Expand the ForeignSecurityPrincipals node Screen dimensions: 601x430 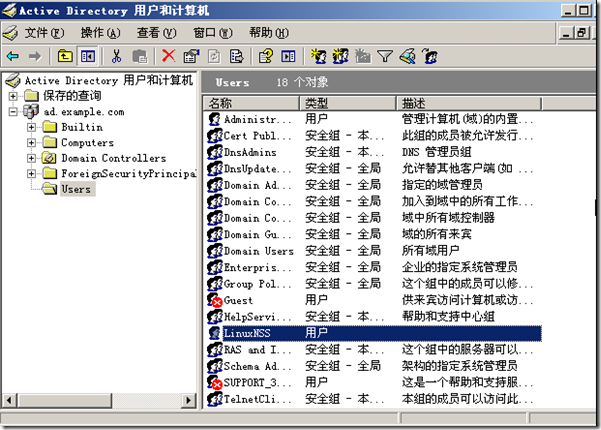[31, 174]
